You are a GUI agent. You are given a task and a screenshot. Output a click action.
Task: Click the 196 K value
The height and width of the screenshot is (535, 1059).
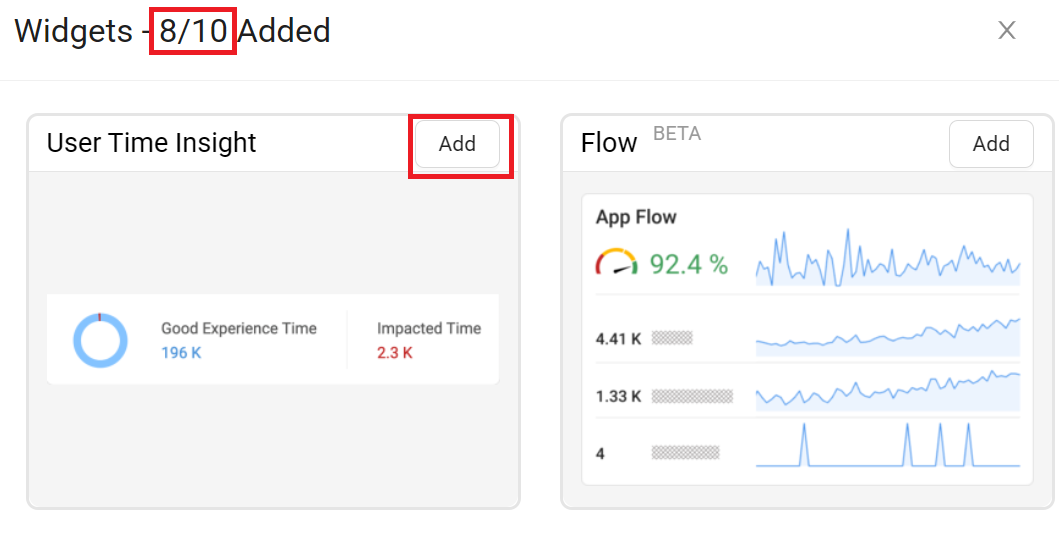[x=181, y=352]
